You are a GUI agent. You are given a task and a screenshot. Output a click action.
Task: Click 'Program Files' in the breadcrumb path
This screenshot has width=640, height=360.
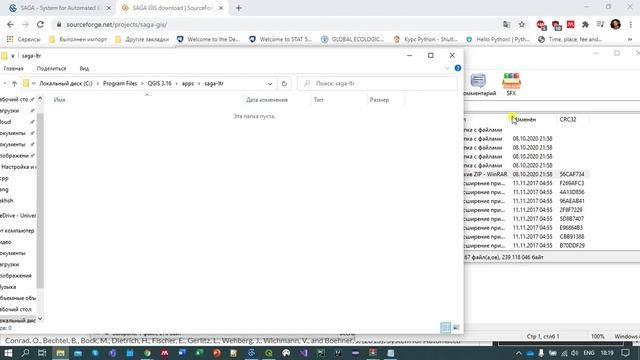[x=120, y=83]
